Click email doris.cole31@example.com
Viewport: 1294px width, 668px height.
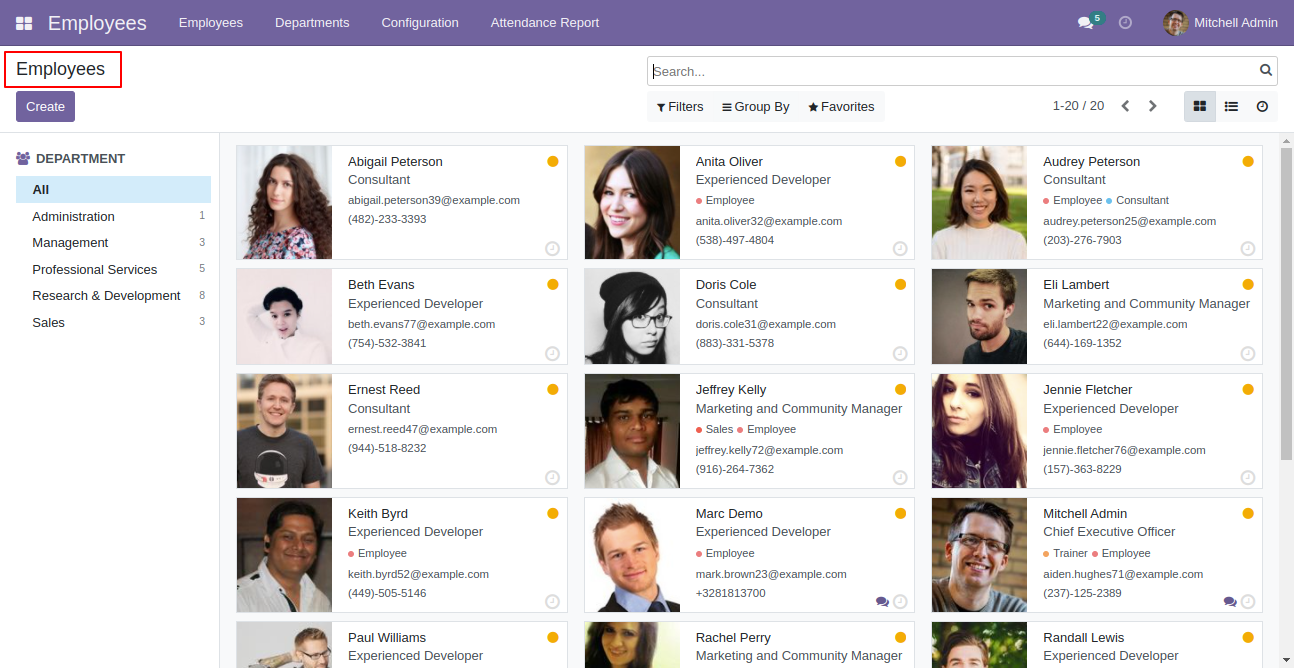pyautogui.click(x=766, y=324)
